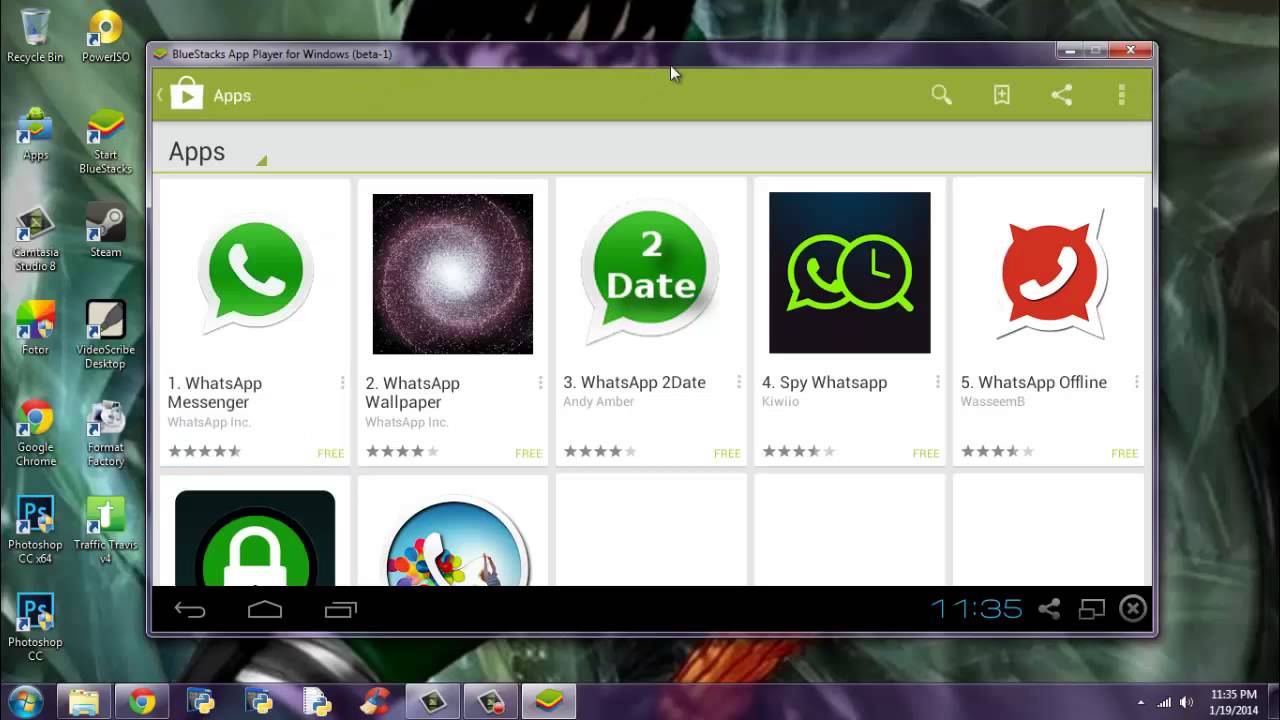
Task: Click the circled X icon in BlueStacks bottom bar
Action: (x=1133, y=609)
